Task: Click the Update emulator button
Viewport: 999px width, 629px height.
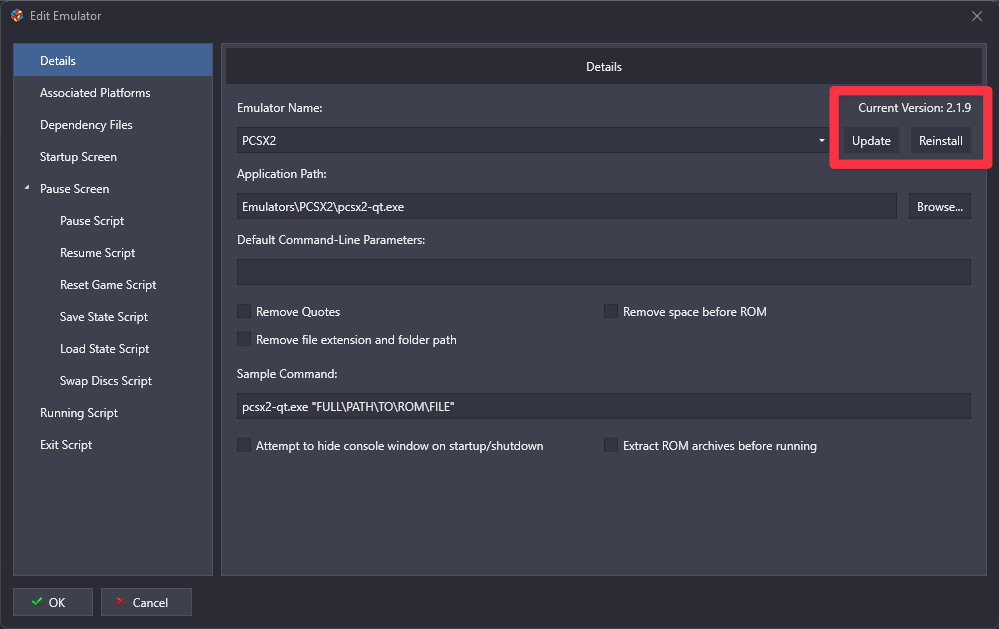Action: (x=871, y=141)
